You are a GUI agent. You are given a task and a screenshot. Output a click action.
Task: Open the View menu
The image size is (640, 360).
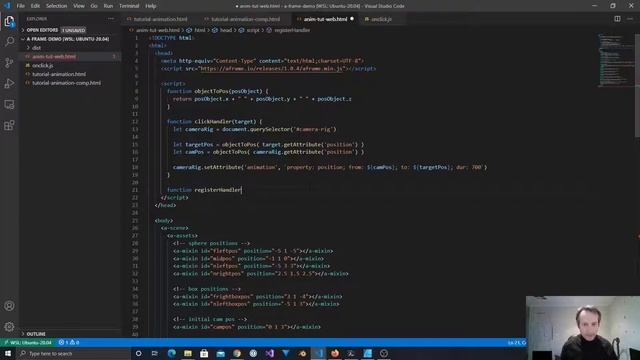click(x=79, y=6)
